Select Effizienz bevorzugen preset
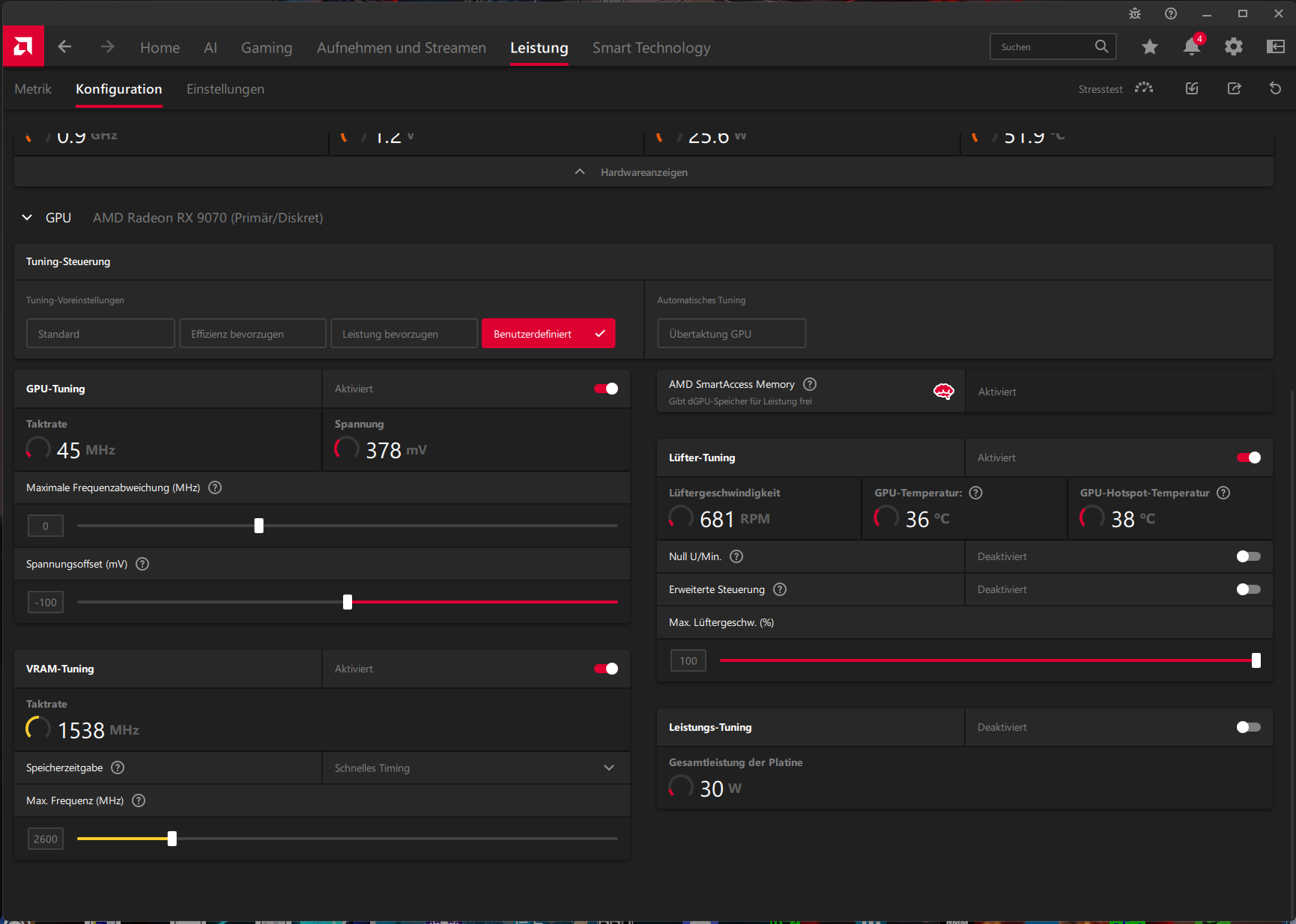 click(253, 333)
